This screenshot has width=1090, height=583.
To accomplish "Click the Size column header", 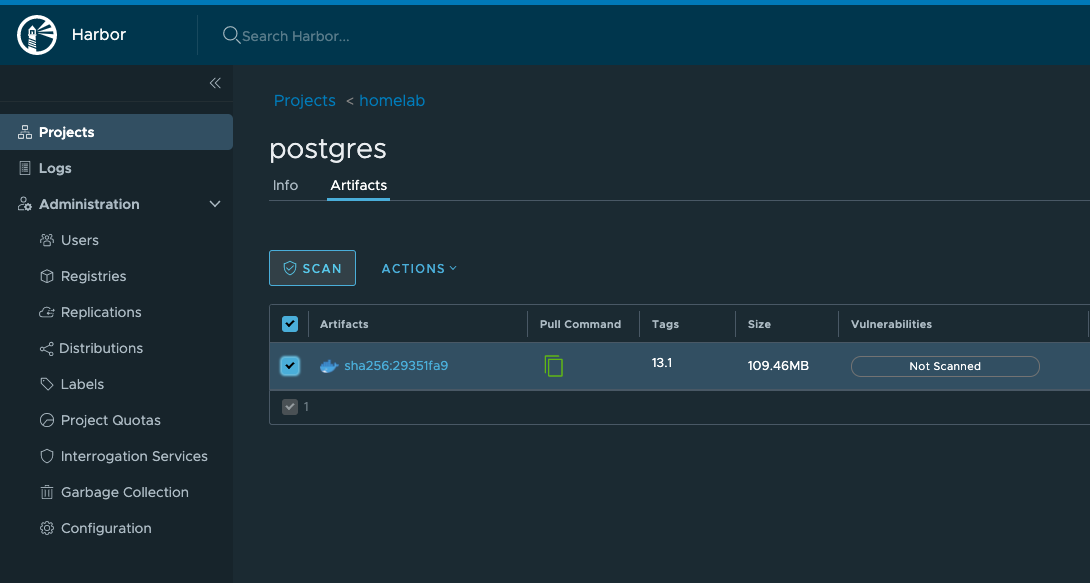I will point(759,325).
